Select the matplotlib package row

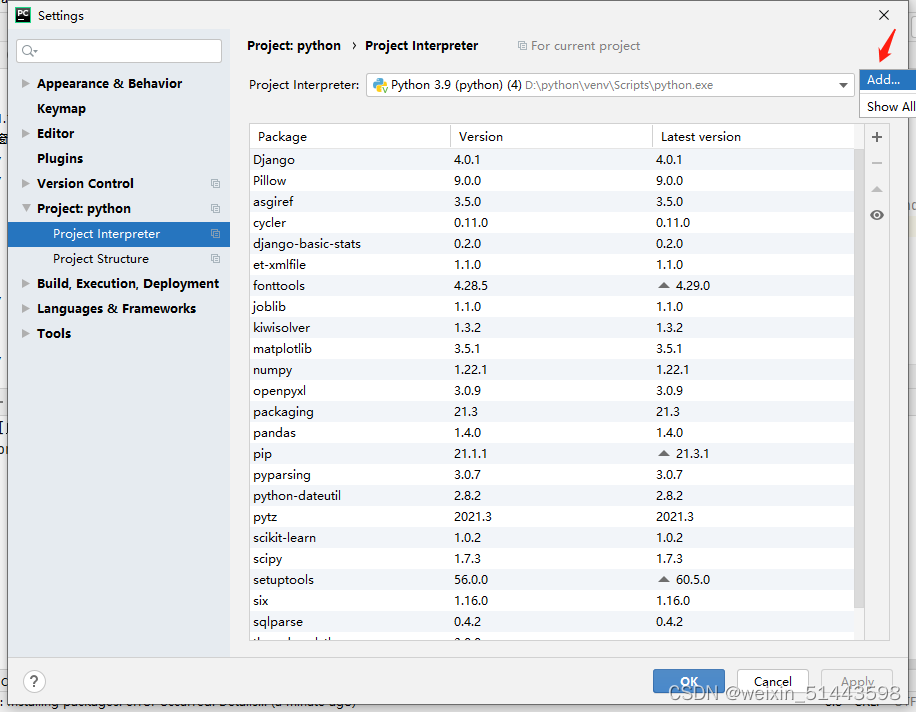[x=551, y=349]
